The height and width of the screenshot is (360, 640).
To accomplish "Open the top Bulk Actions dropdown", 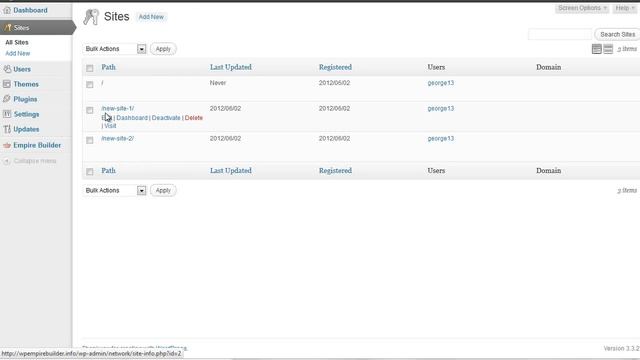I will (x=115, y=49).
